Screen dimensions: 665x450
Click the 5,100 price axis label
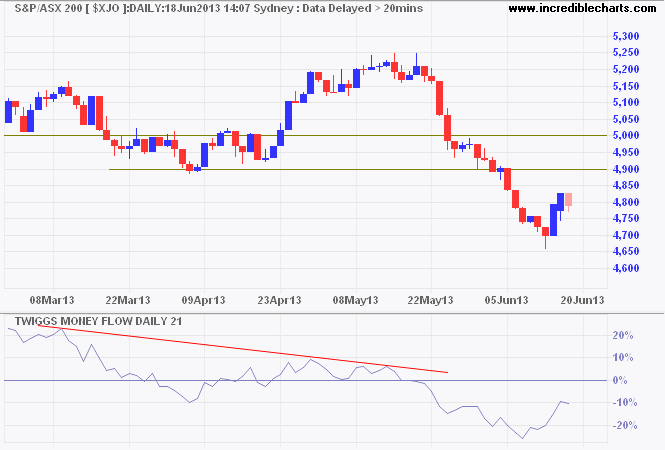click(626, 103)
